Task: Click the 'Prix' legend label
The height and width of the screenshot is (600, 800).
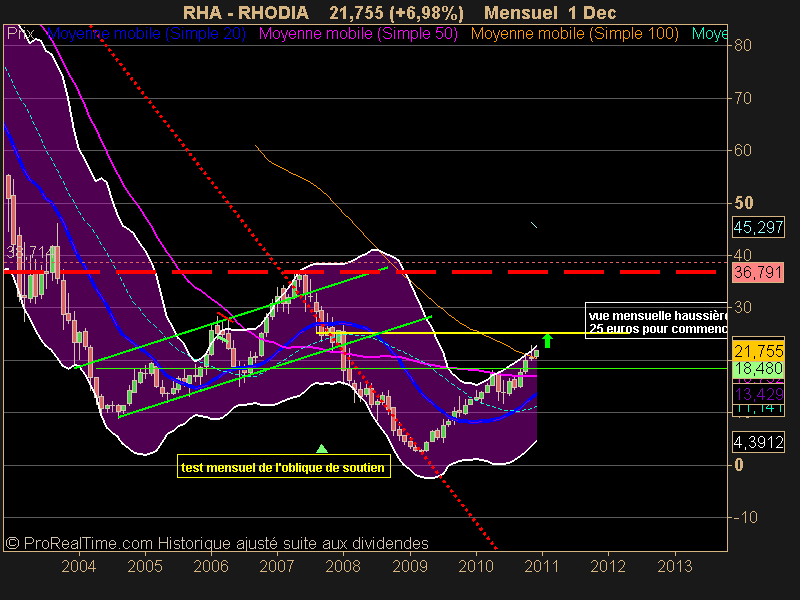Action: pos(21,34)
